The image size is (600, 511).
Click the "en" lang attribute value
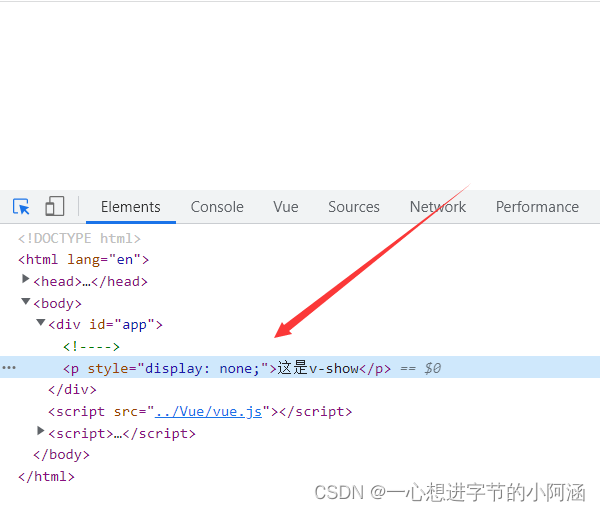(125, 260)
